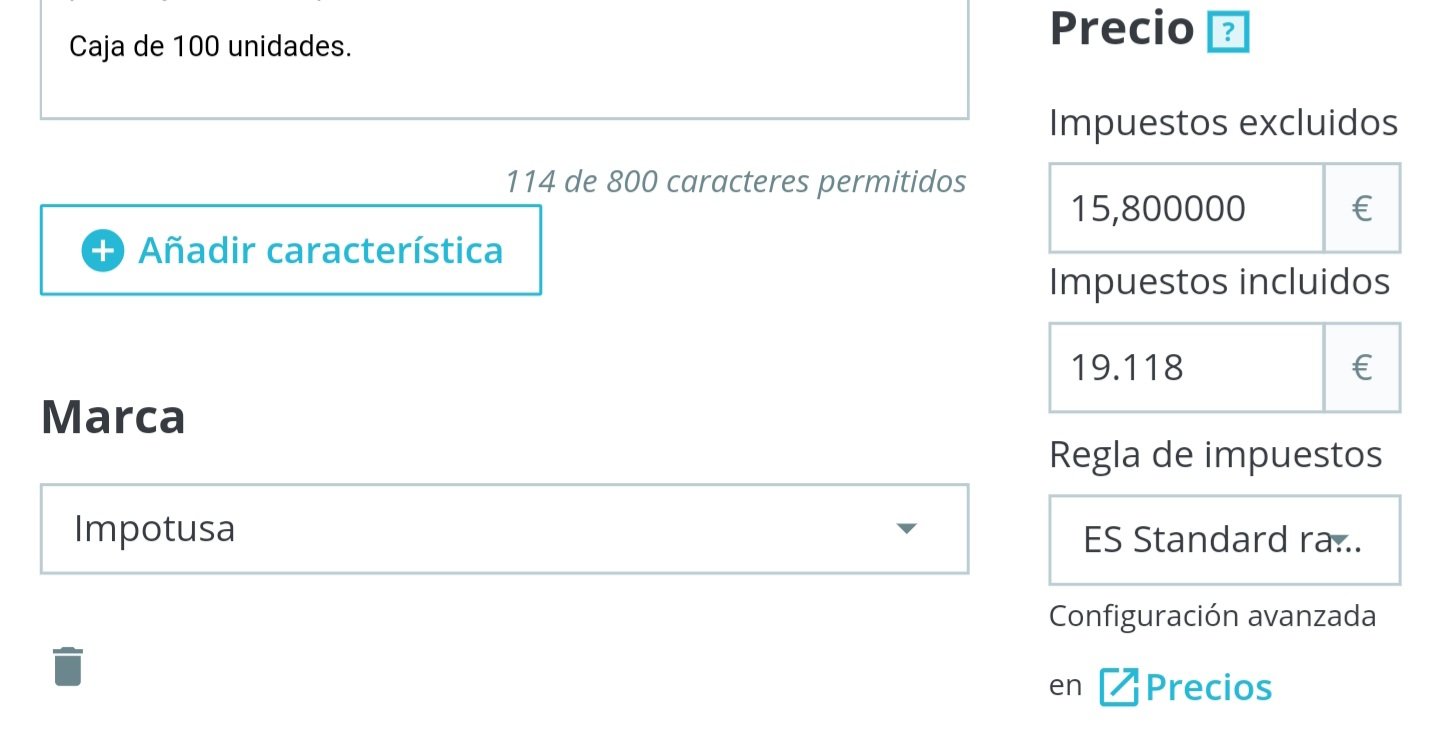1440x753 pixels.
Task: Open the Precios advanced settings link
Action: (1208, 687)
